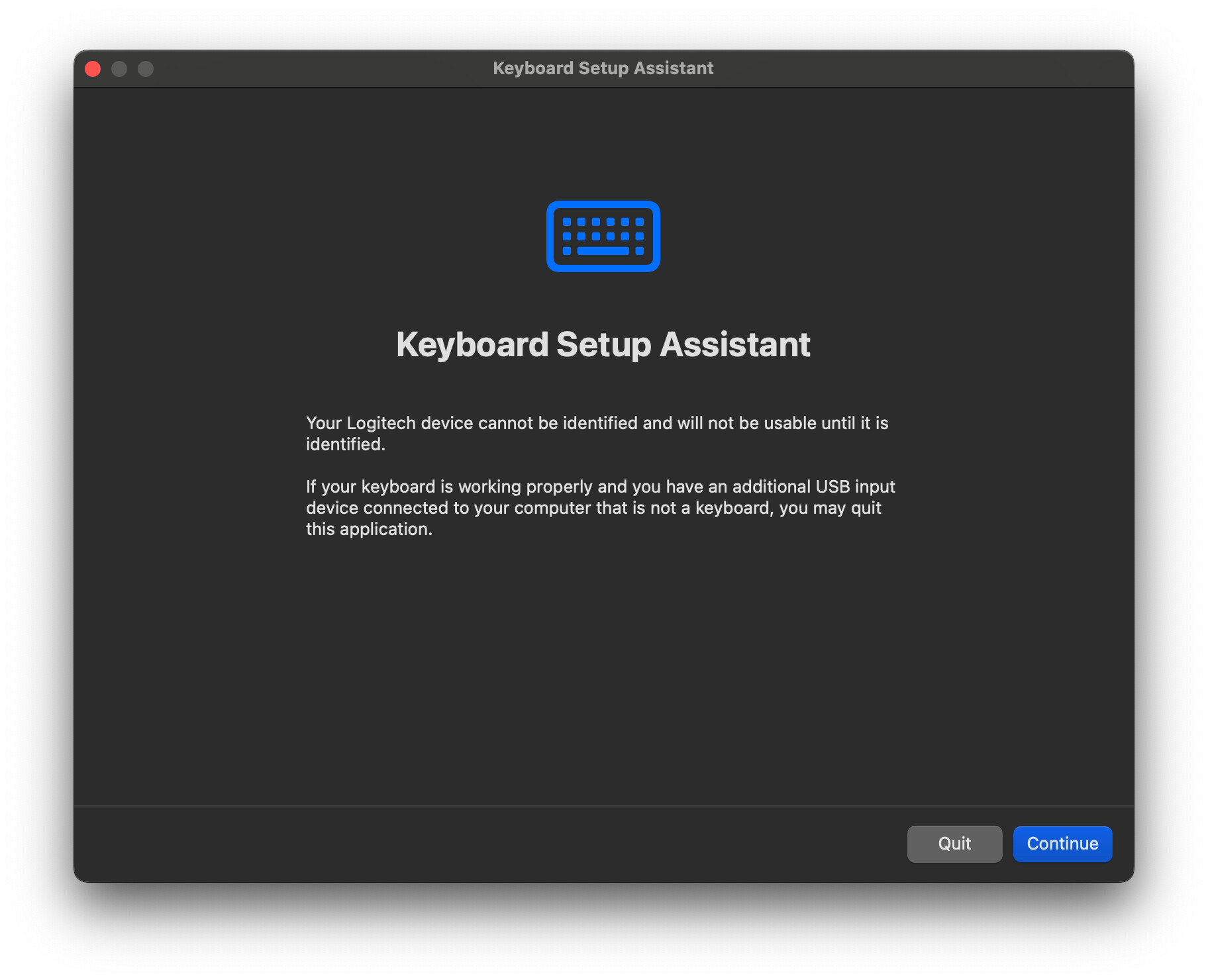The height and width of the screenshot is (980, 1208).
Task: Click the blue keyboard icon
Action: coord(603,236)
